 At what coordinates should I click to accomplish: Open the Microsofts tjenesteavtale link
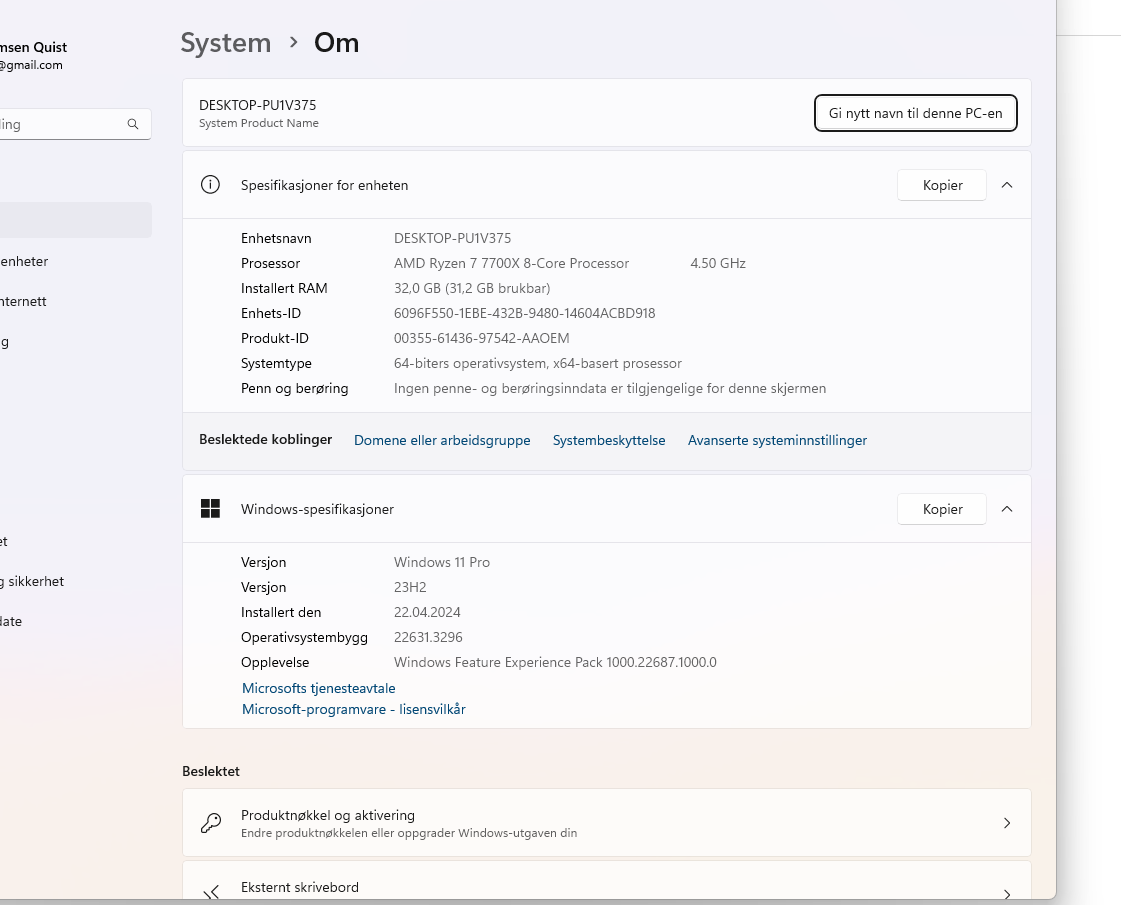tap(319, 688)
